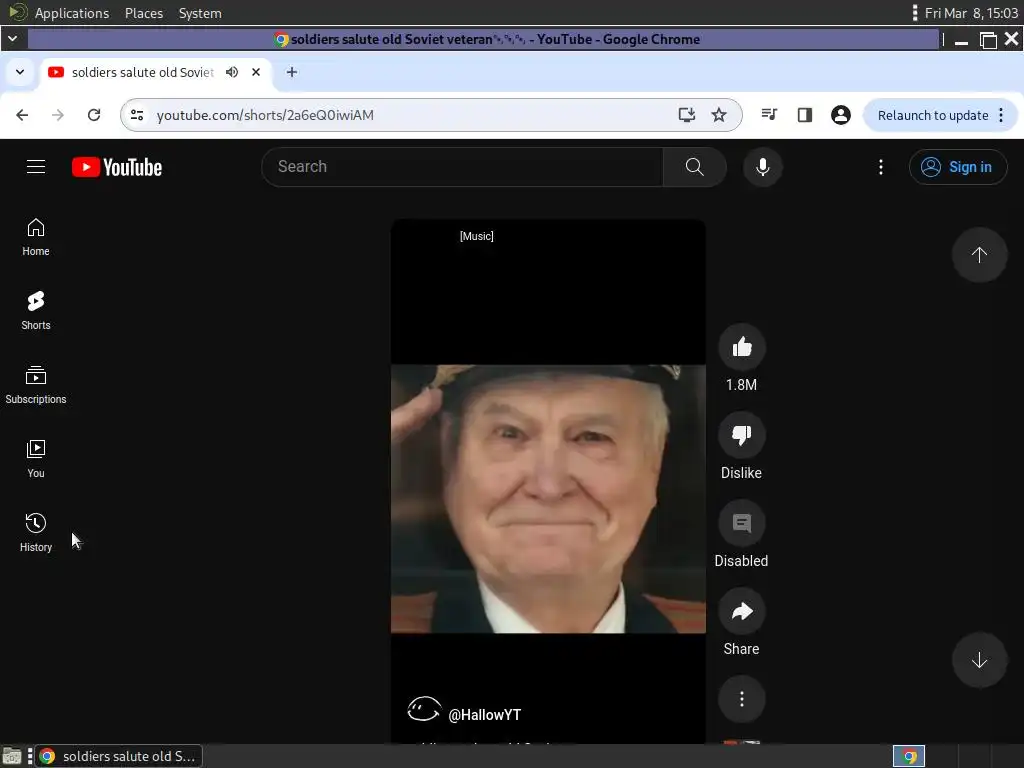Mute the tab via speaker icon
The height and width of the screenshot is (768, 1024).
pos(232,72)
